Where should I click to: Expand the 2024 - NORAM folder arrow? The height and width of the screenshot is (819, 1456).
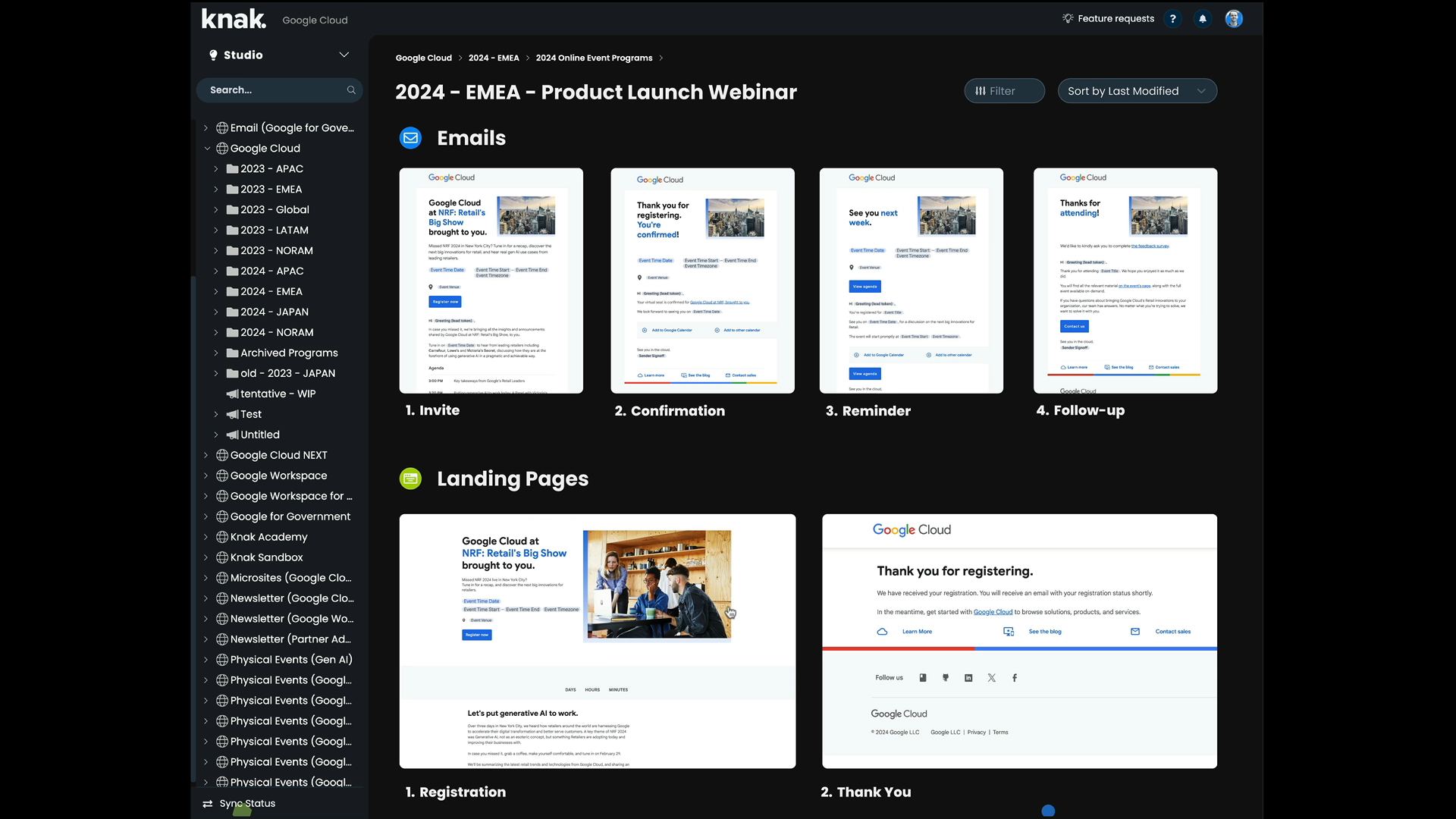(216, 333)
